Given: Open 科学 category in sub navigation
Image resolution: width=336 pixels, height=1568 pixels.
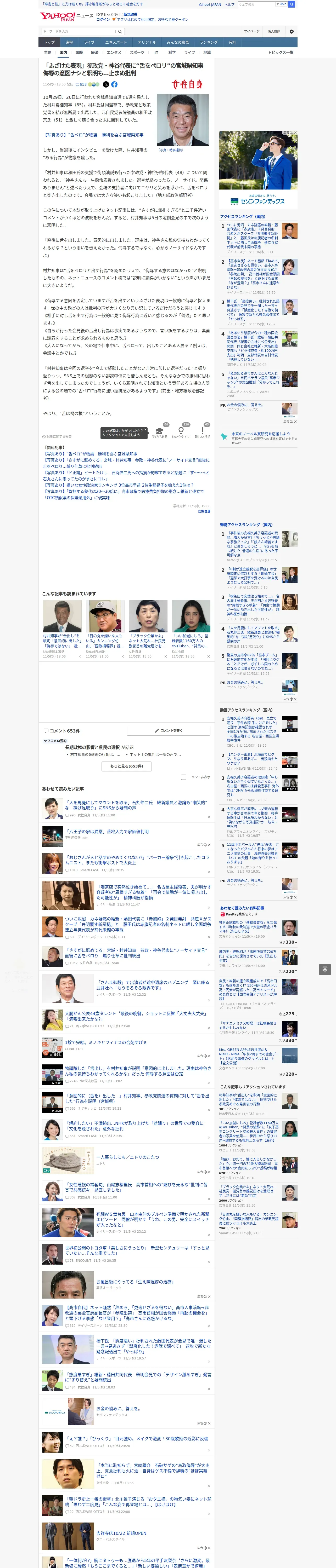Looking at the screenshot, I should 172,52.
